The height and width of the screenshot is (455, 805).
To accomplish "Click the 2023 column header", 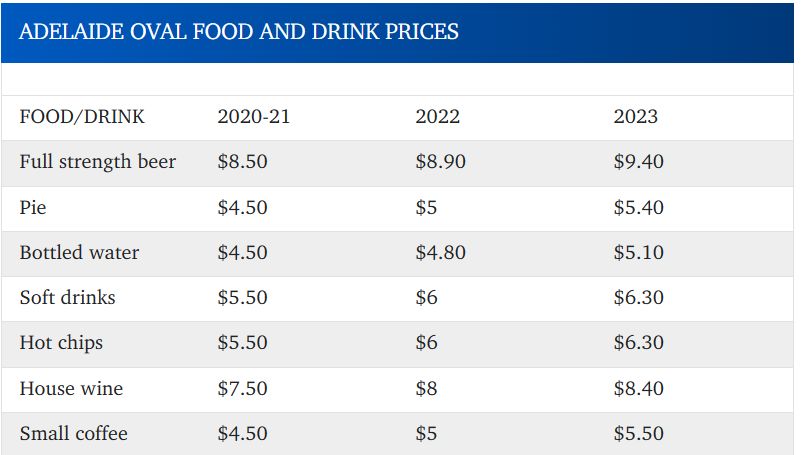I will click(636, 117).
